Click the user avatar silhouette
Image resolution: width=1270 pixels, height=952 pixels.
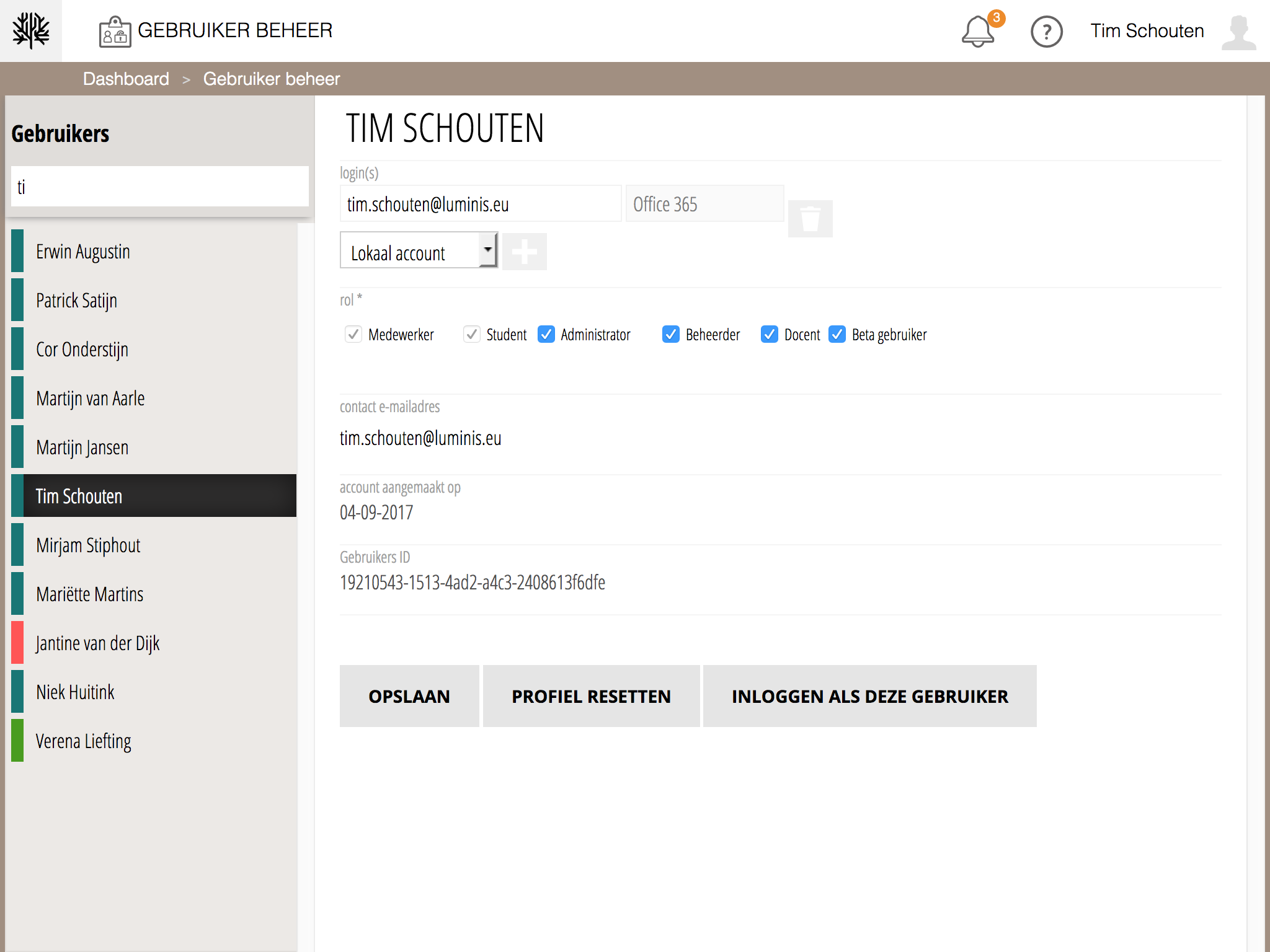point(1238,32)
